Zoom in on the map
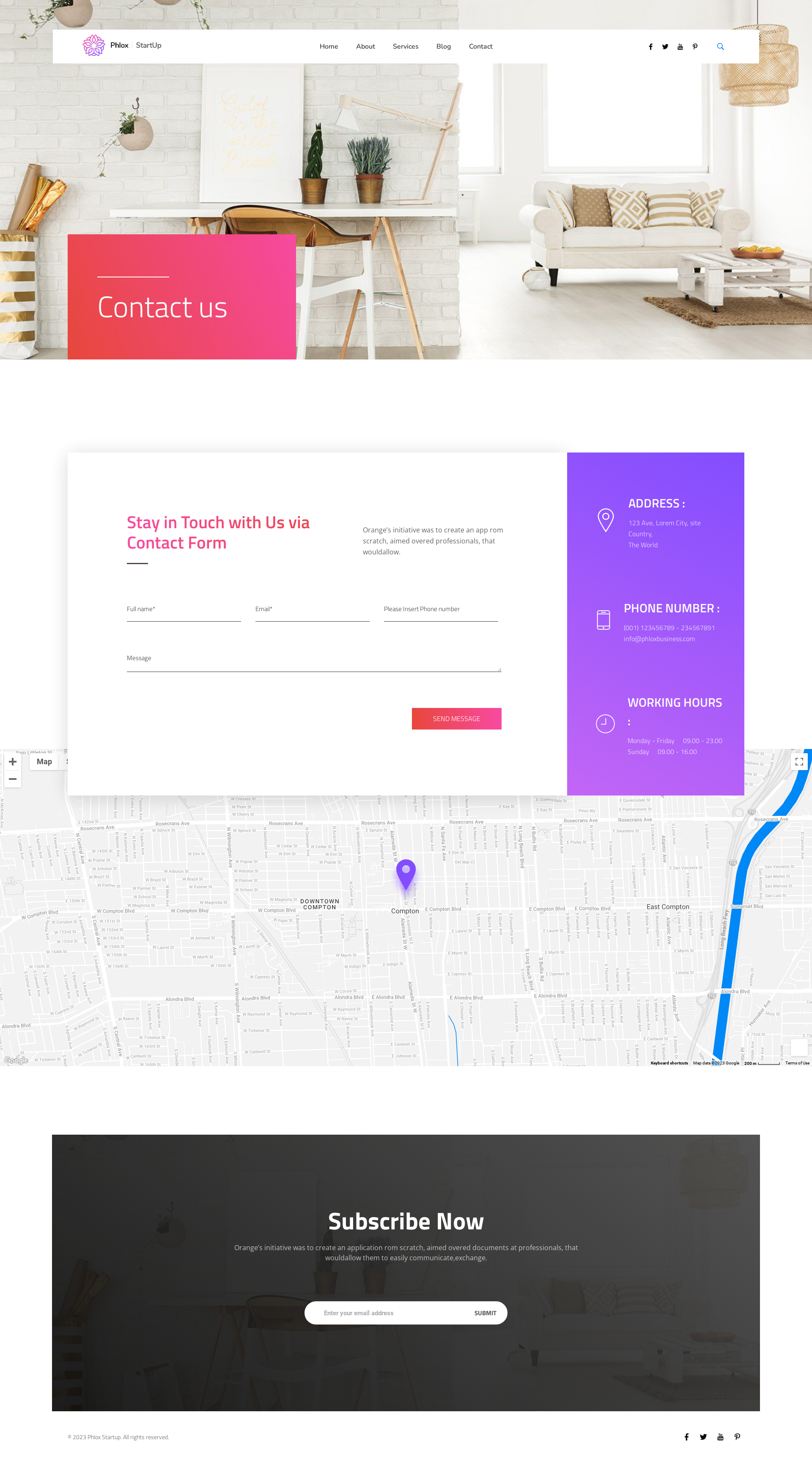812x1462 pixels. pos(13,762)
